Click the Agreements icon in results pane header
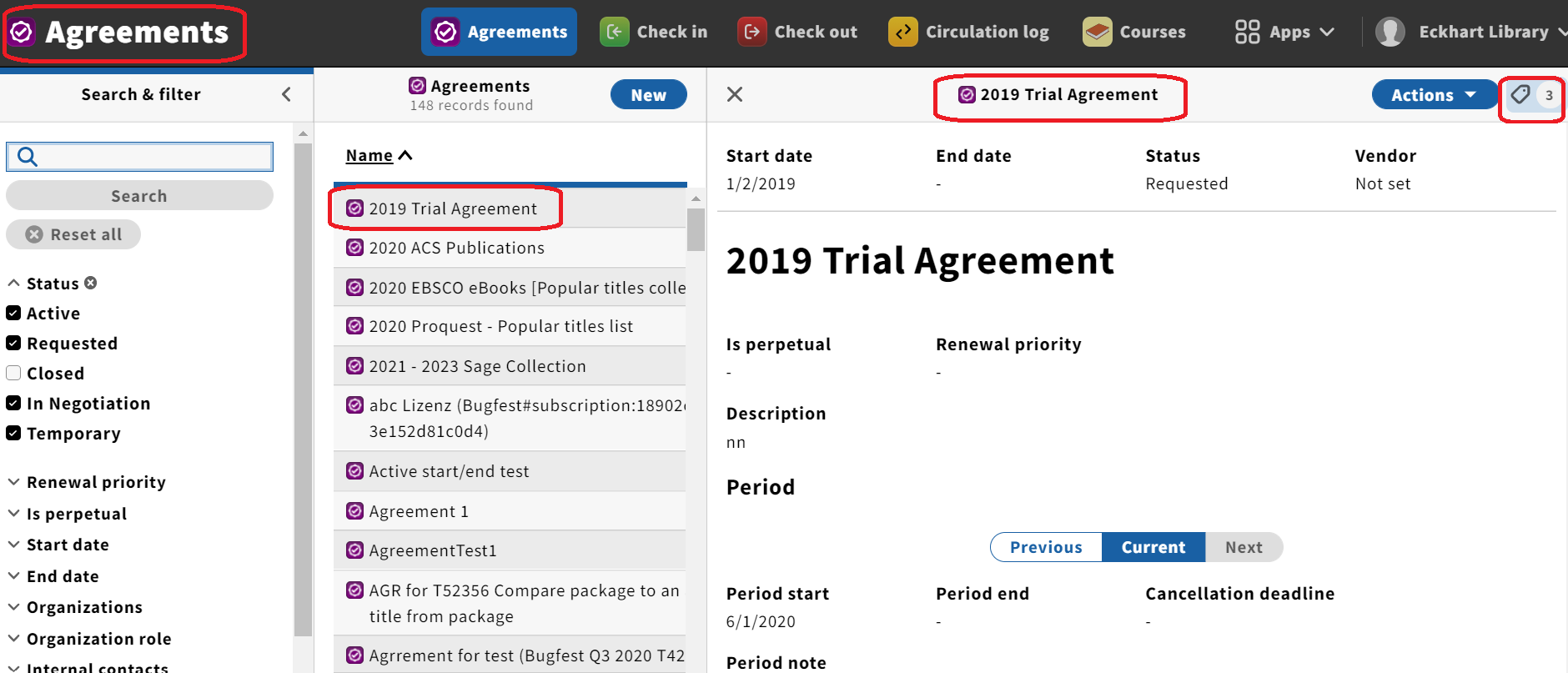The image size is (1568, 673). click(x=418, y=85)
